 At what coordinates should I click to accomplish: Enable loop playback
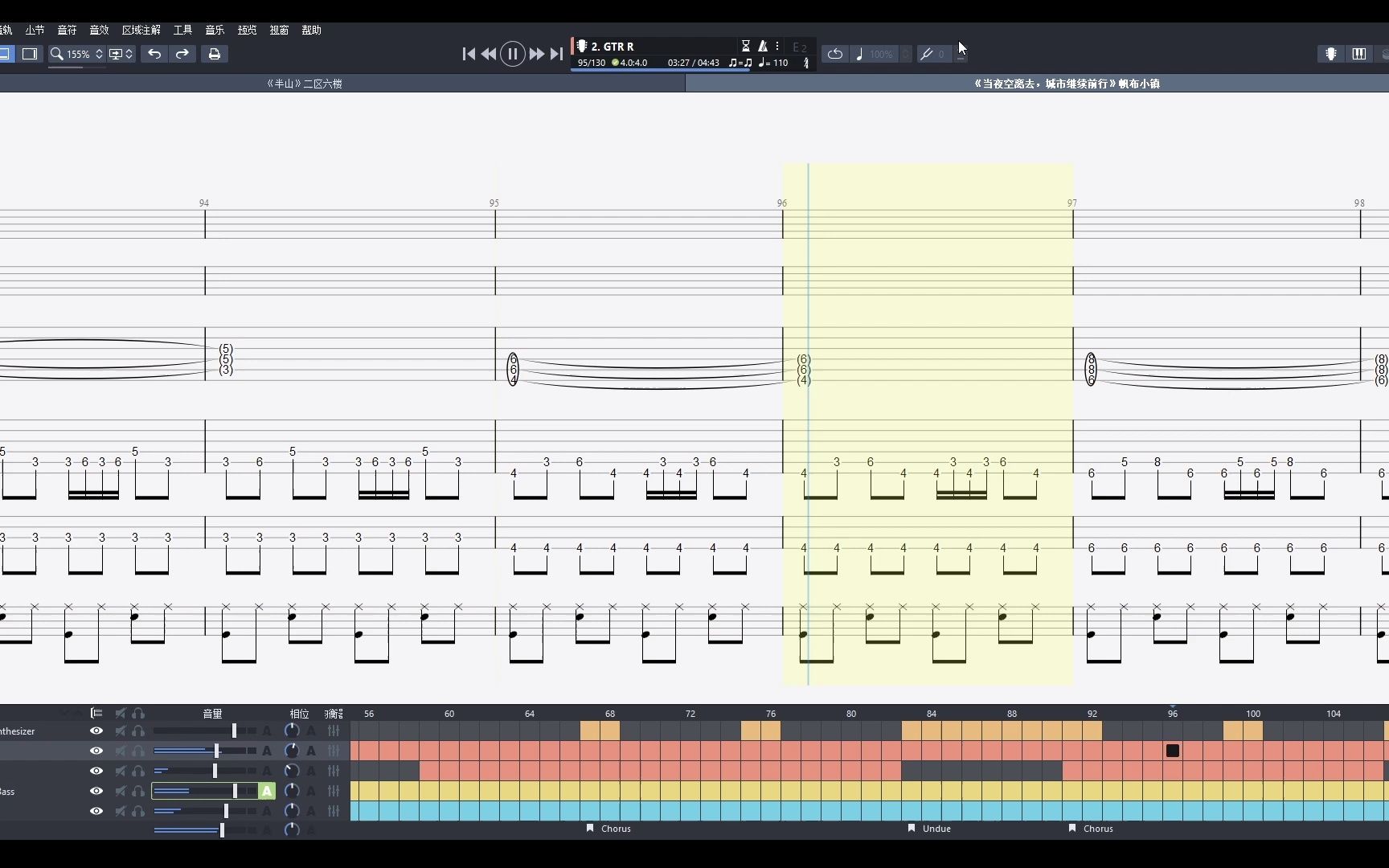point(835,54)
